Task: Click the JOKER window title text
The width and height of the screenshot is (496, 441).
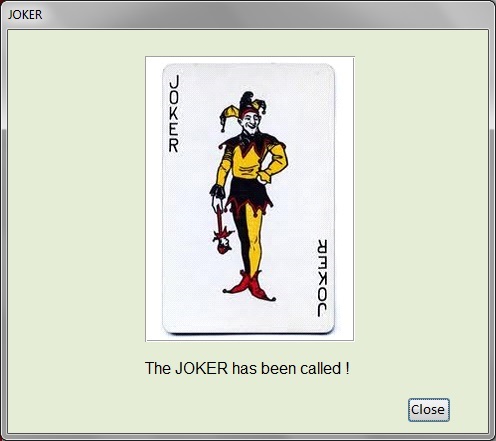Action: pos(25,15)
